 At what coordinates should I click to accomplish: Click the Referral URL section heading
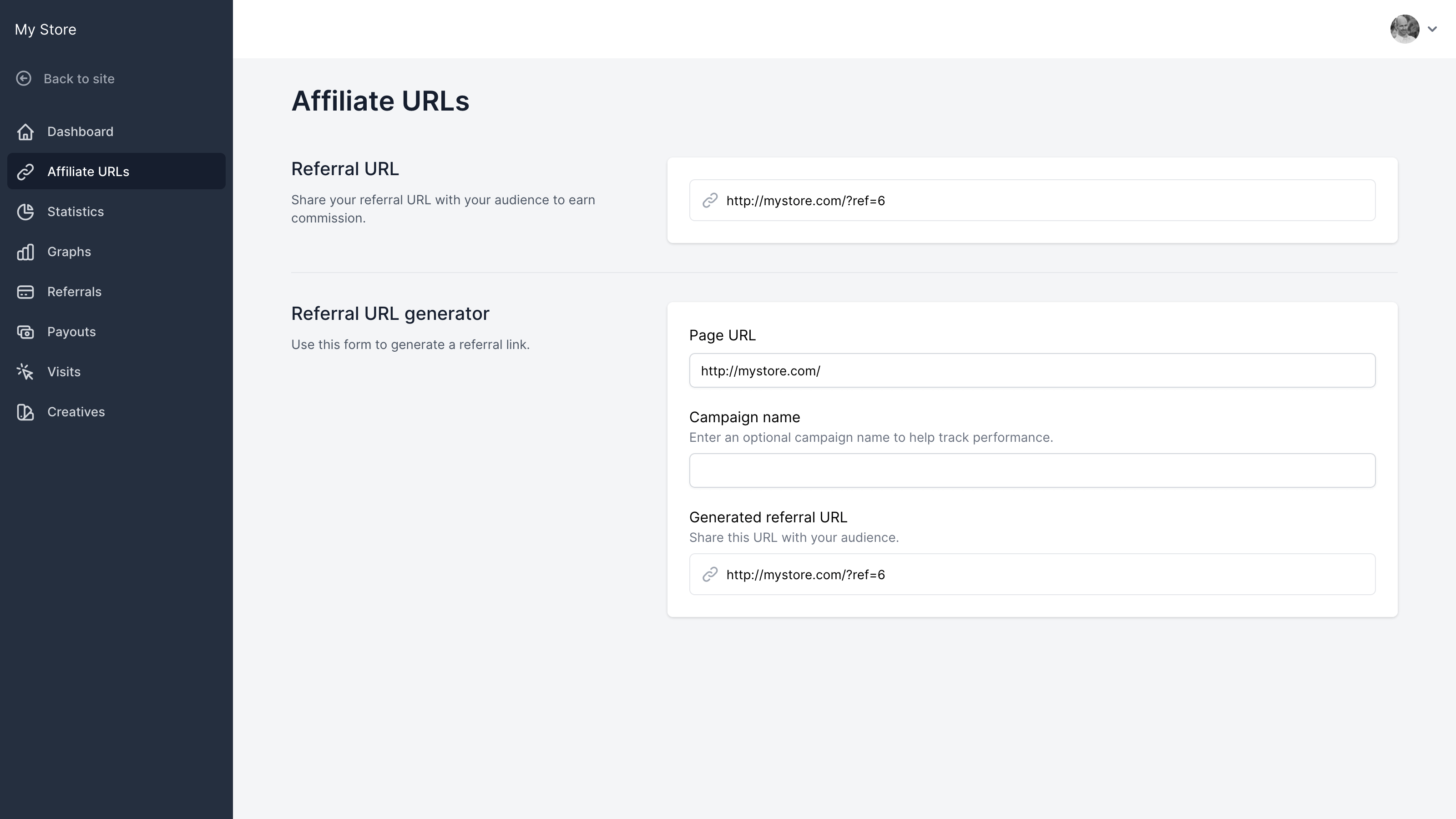click(345, 169)
